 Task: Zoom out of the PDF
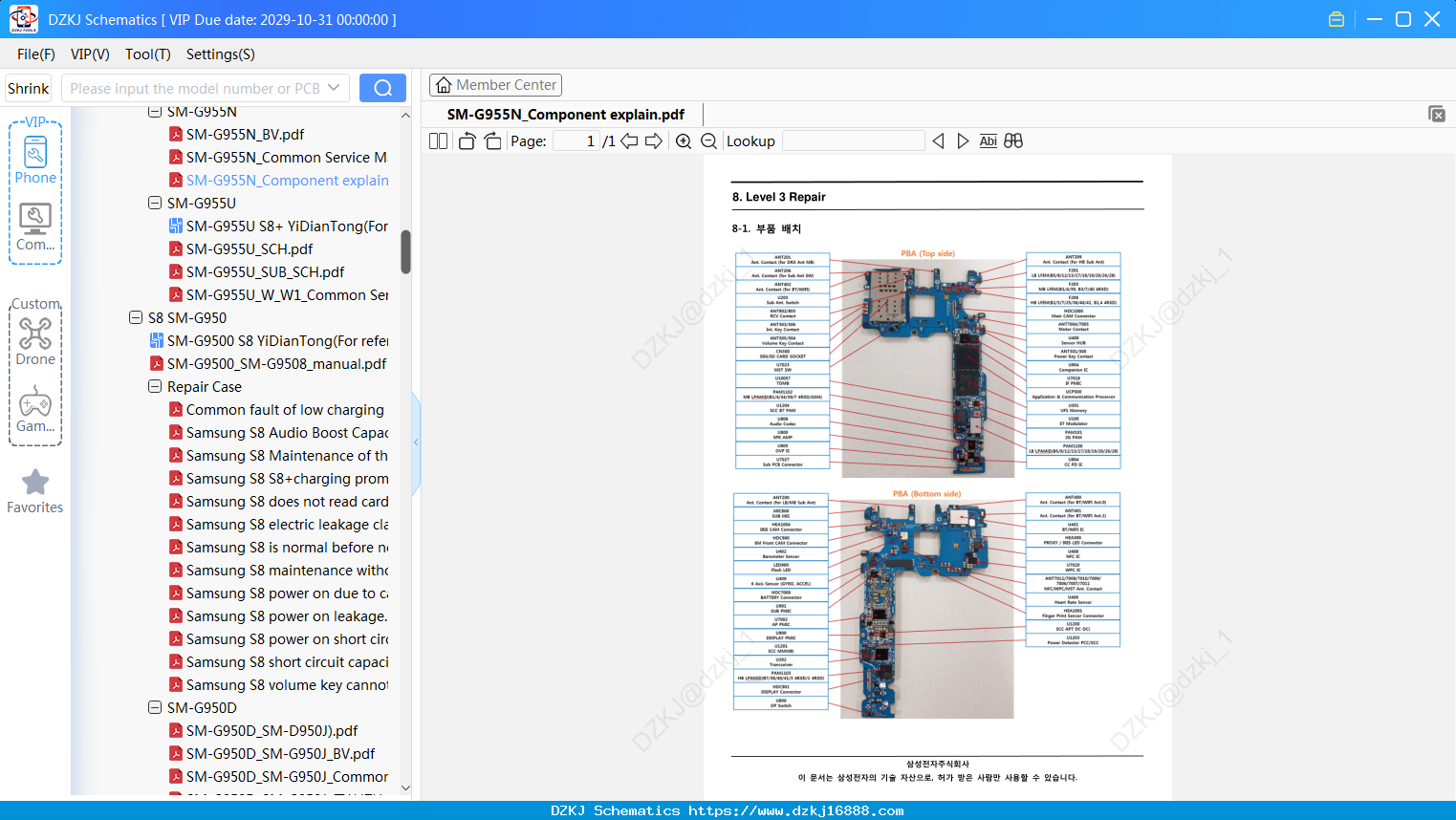point(708,141)
